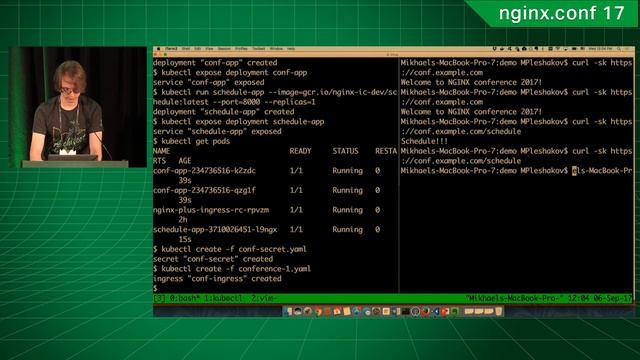Click the "Schedule!!!" output in right pane

(424, 141)
